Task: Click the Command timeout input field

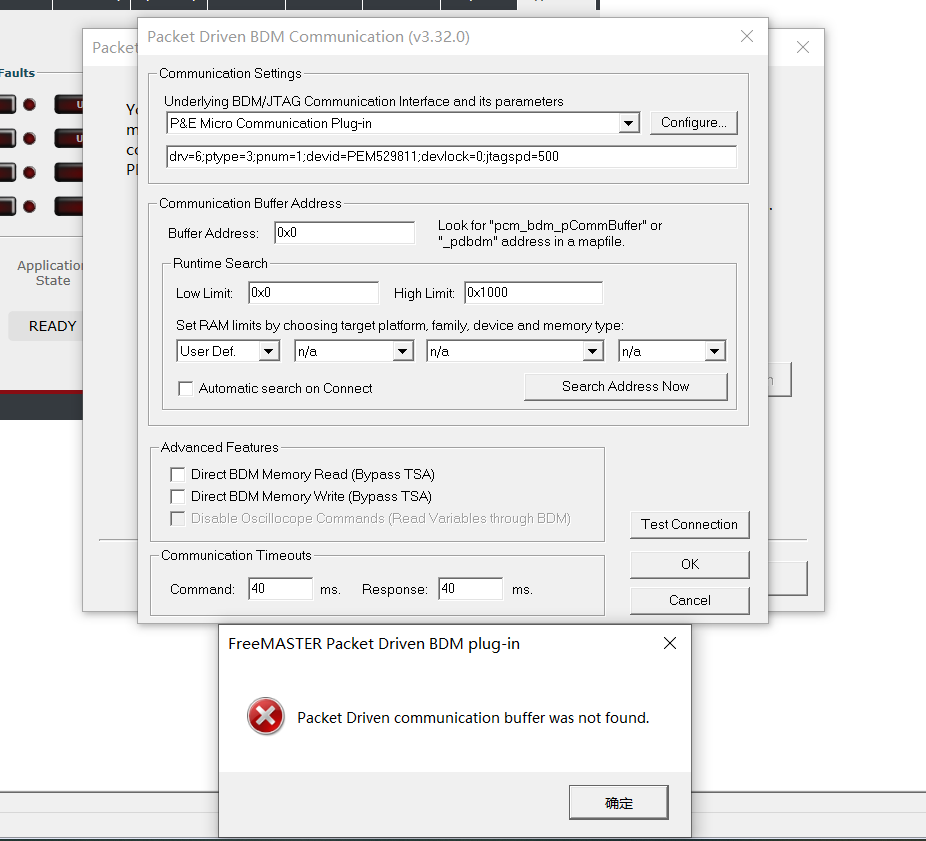Action: click(x=280, y=588)
